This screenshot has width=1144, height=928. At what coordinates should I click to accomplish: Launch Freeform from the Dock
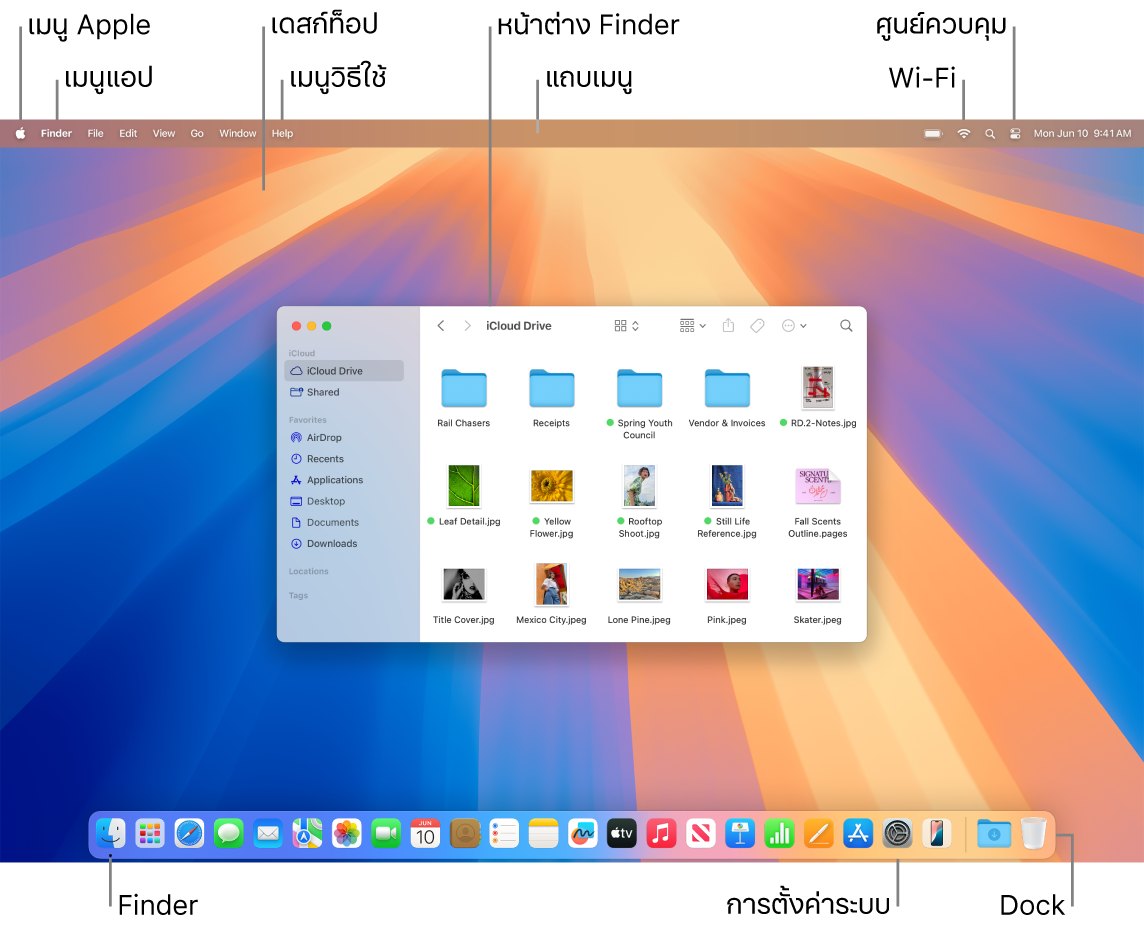[583, 833]
